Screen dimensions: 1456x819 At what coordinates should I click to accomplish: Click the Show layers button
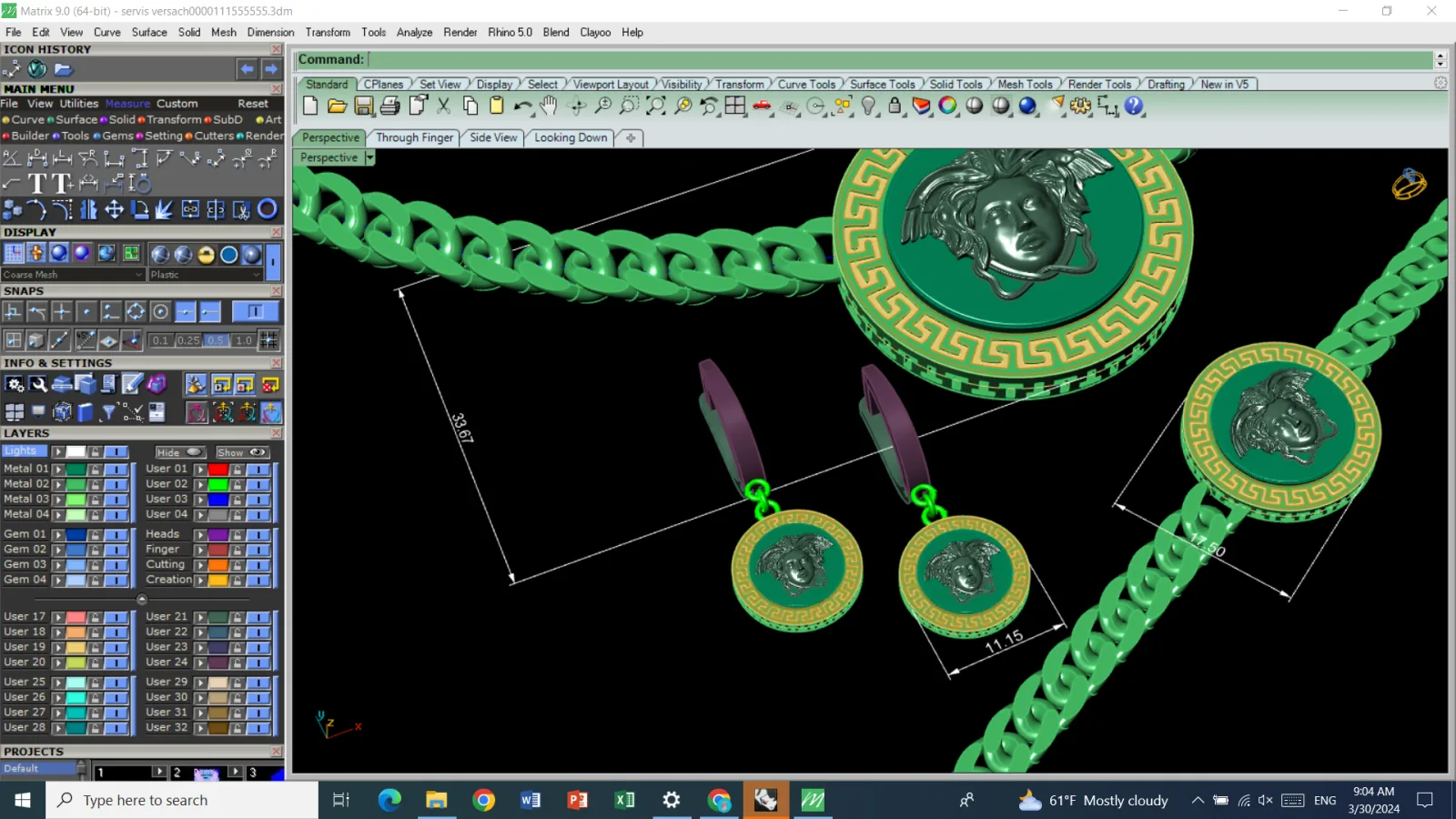pyautogui.click(x=242, y=452)
